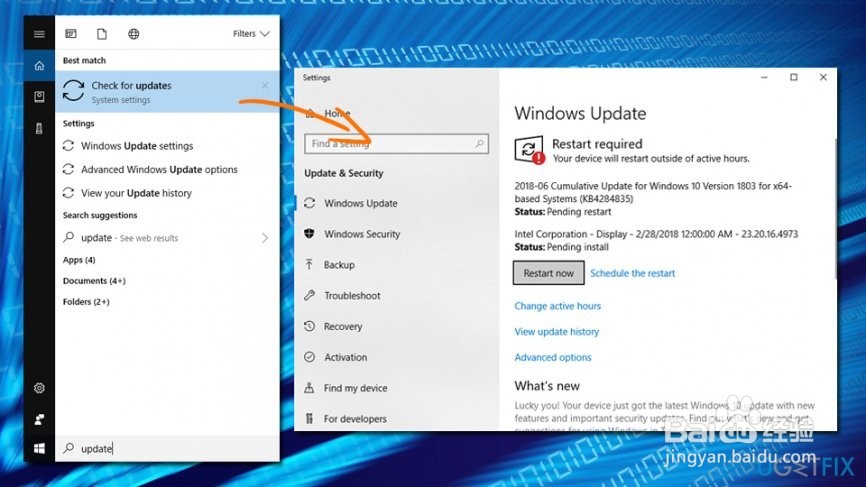Click the device icon in search sidebar
The width and height of the screenshot is (866, 487).
[x=39, y=129]
